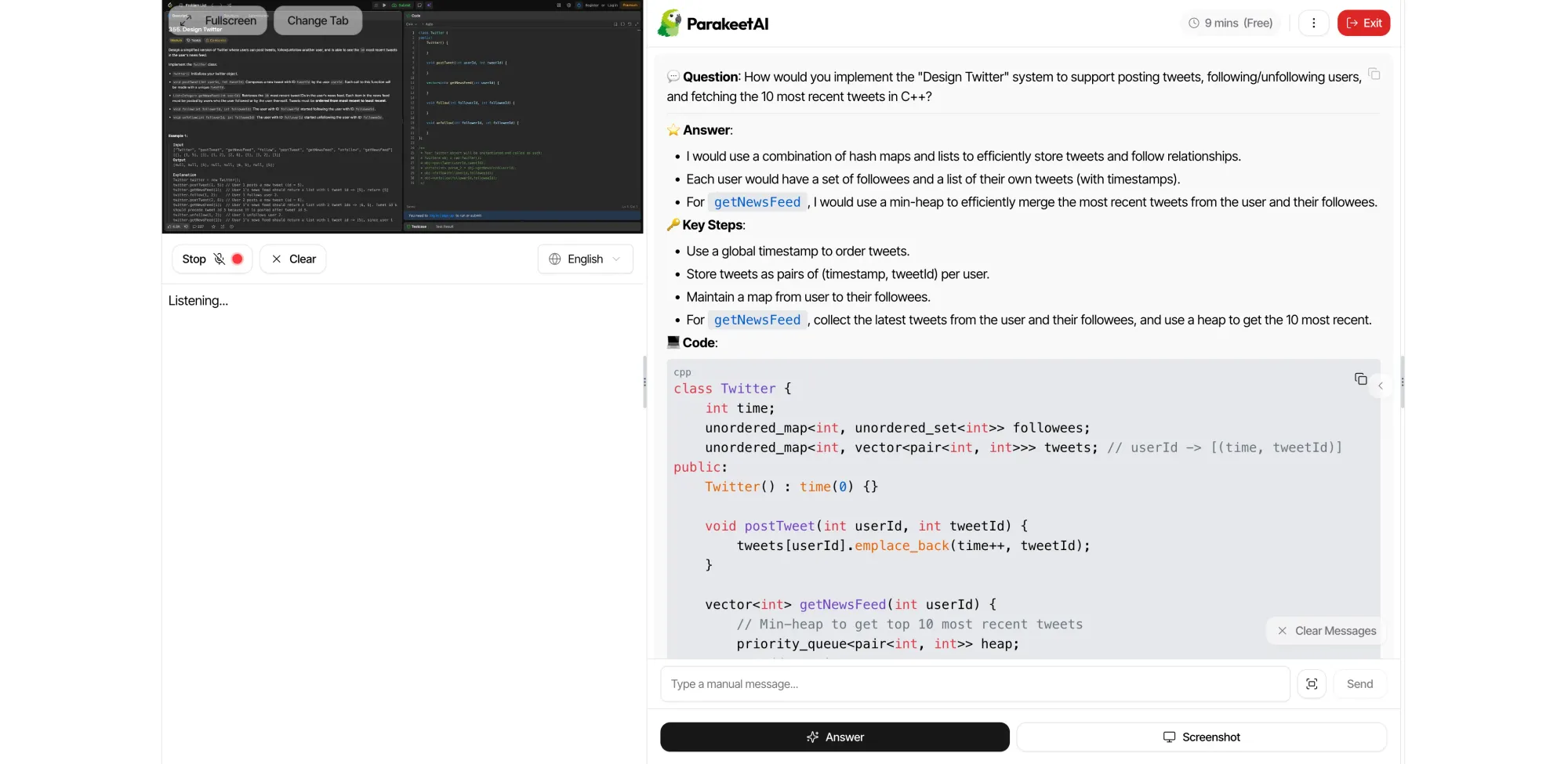The width and height of the screenshot is (1568, 764).
Task: Copy the answer with top-right copy icon
Action: 1374,74
